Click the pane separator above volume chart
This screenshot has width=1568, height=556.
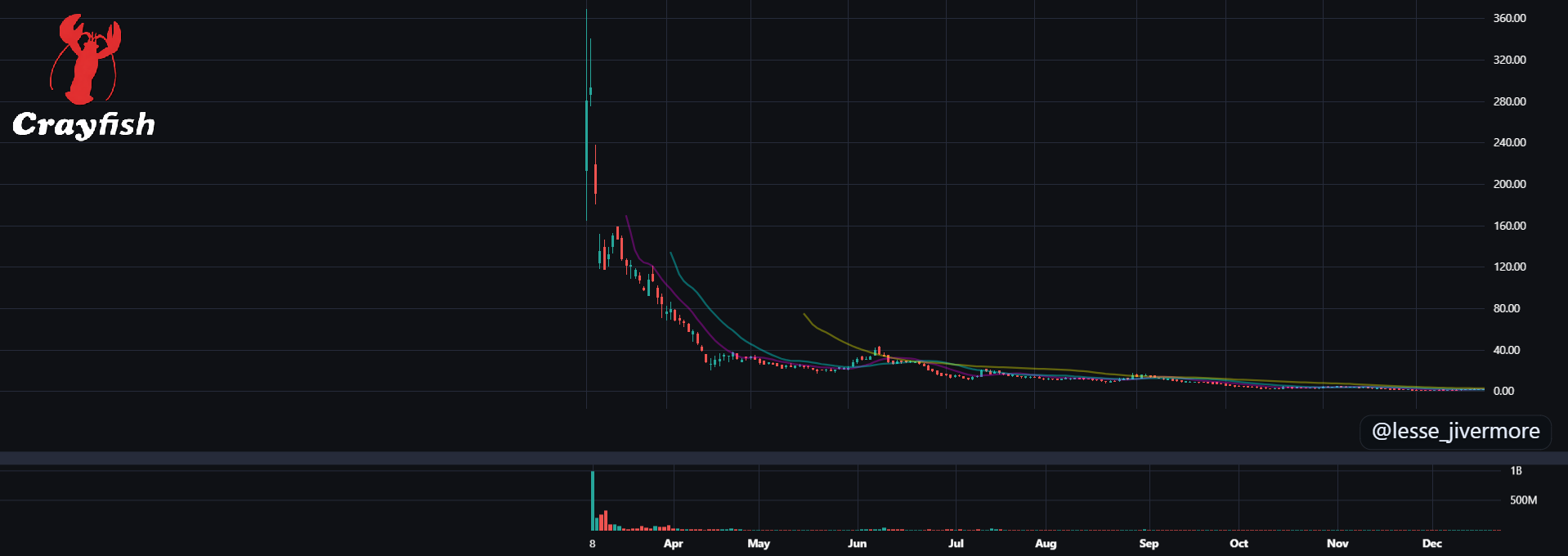[x=784, y=458]
